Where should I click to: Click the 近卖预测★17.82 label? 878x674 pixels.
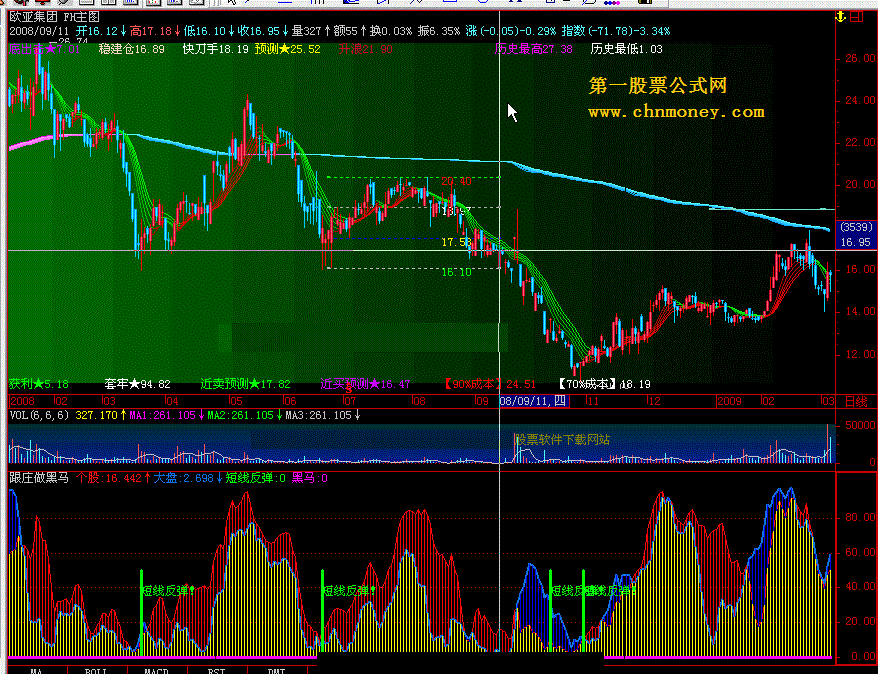[246, 385]
